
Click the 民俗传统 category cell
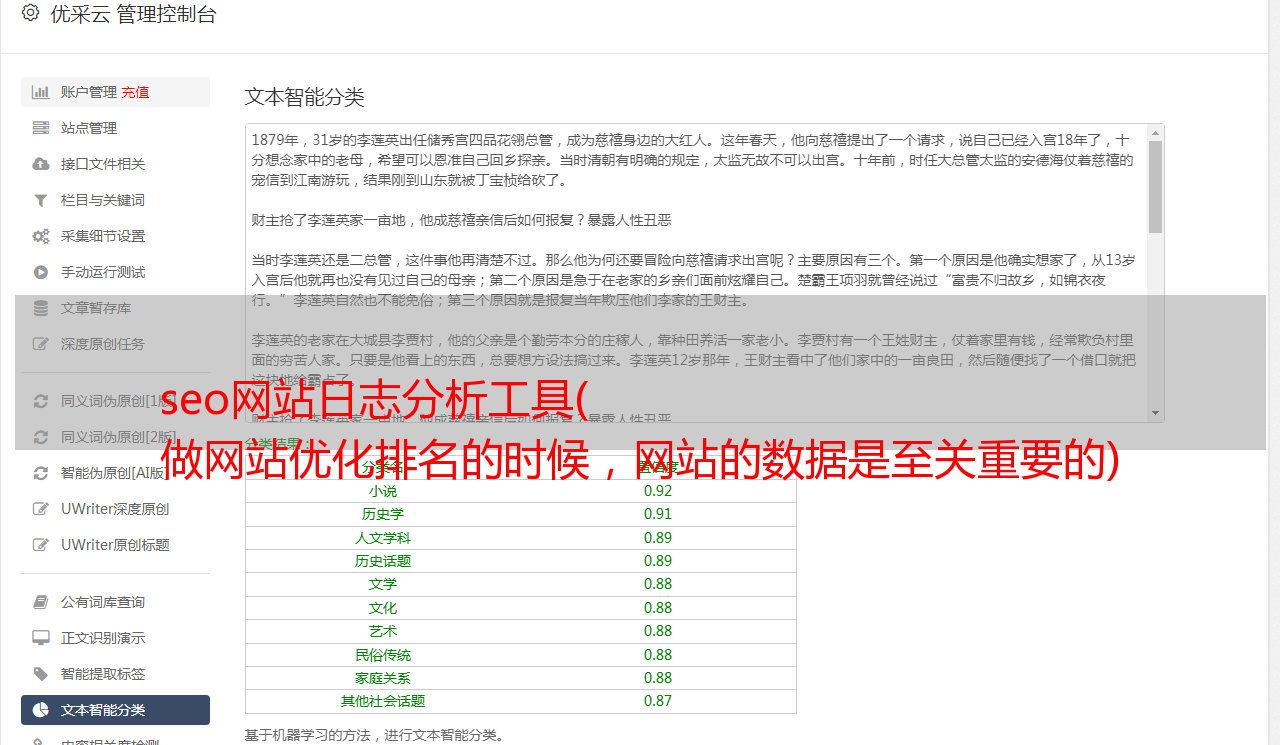point(383,655)
